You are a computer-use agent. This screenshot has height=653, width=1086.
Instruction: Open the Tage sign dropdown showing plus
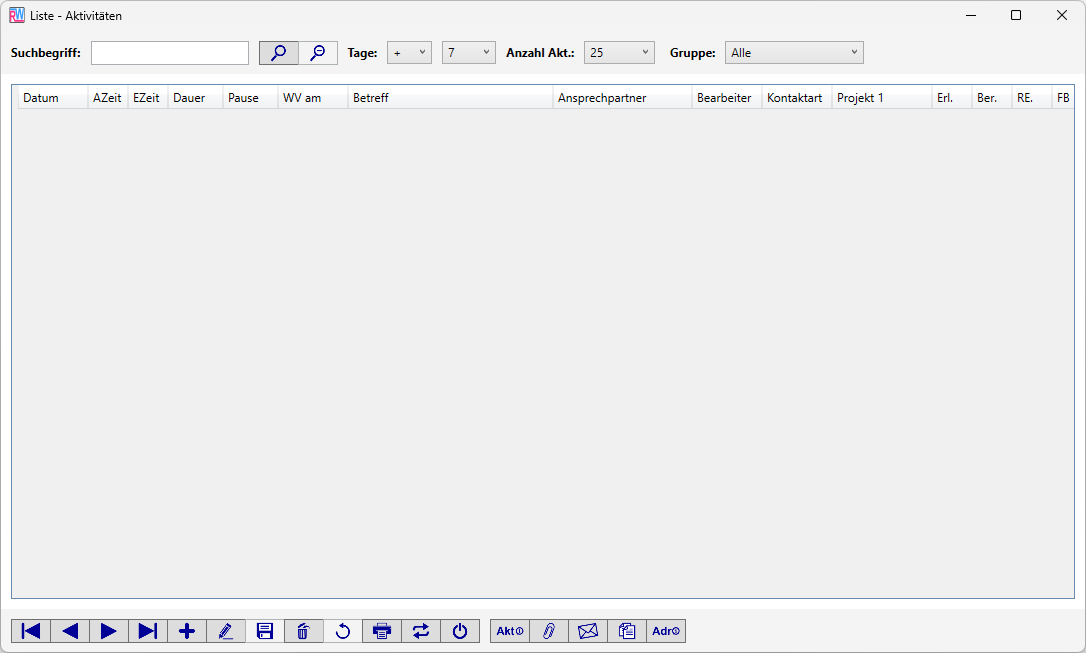point(409,53)
